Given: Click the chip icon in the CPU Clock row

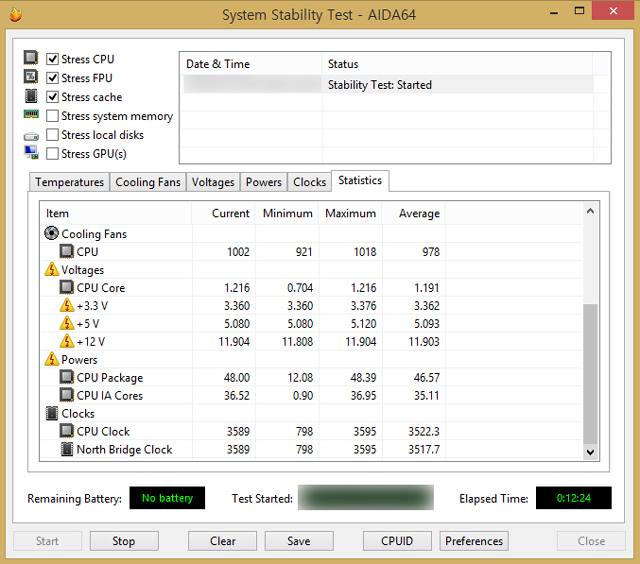Looking at the screenshot, I should [67, 431].
